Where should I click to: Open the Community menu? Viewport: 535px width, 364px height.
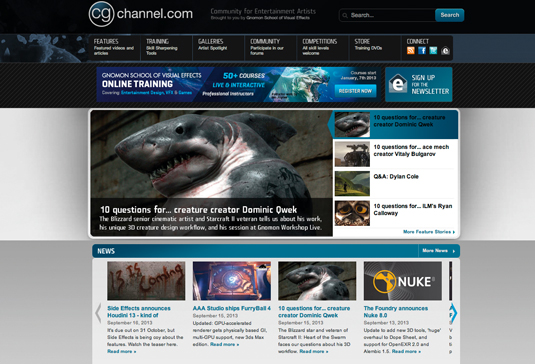point(271,47)
